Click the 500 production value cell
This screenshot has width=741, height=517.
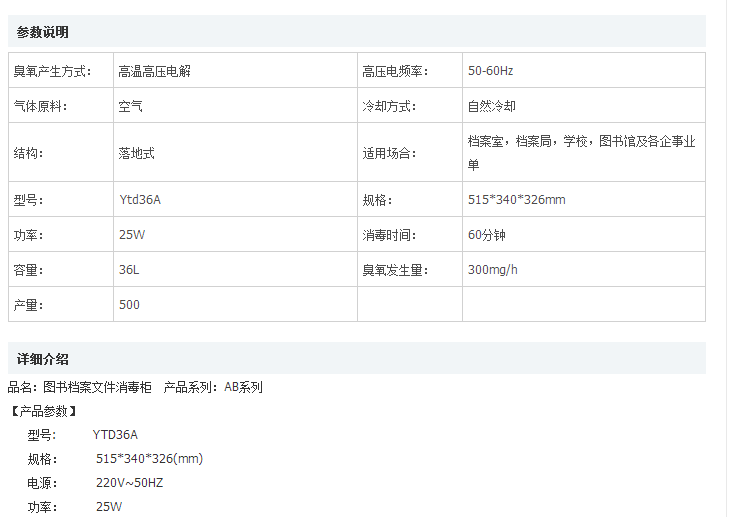(129, 305)
